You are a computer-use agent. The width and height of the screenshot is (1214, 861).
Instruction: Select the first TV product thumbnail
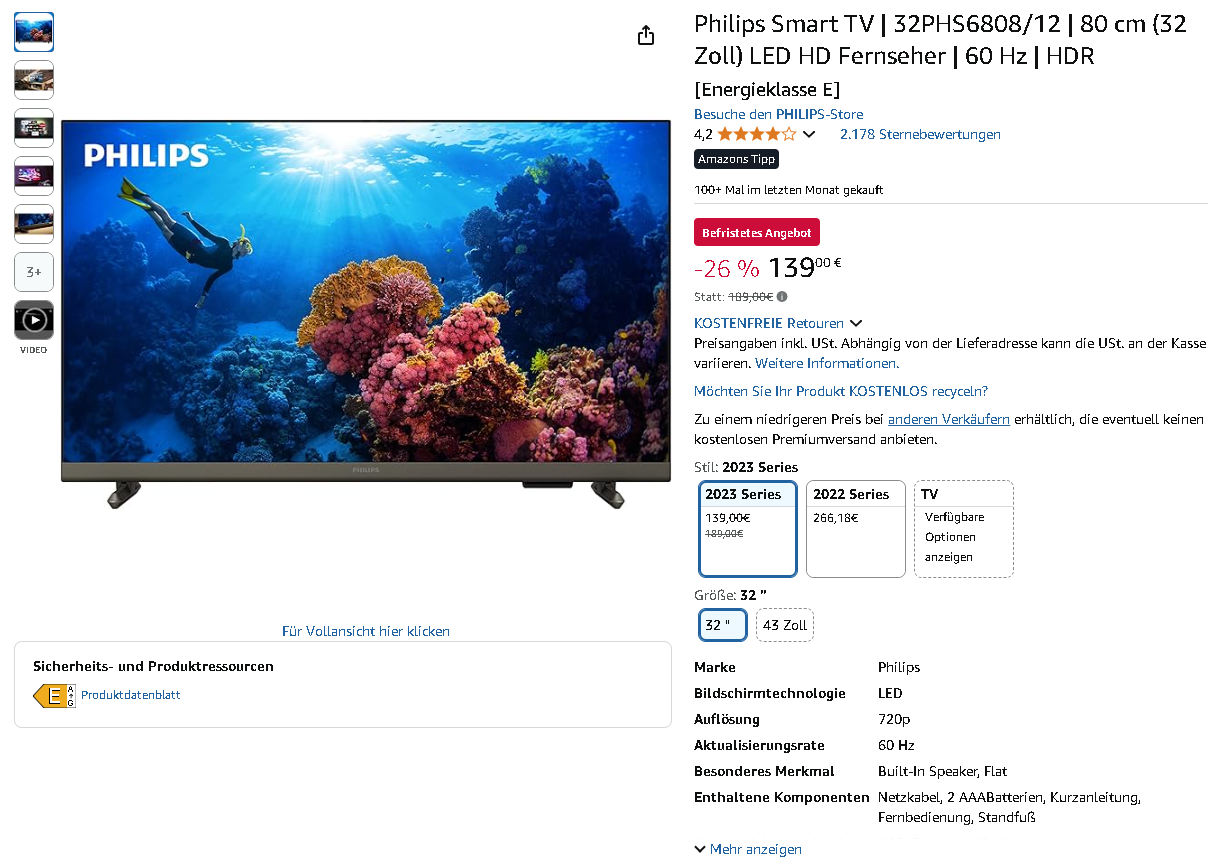pos(34,32)
